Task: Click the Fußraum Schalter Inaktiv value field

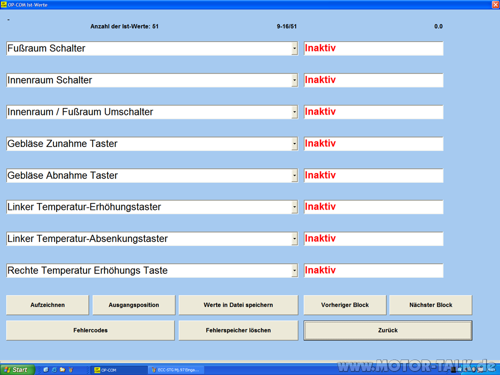Action: click(373, 49)
